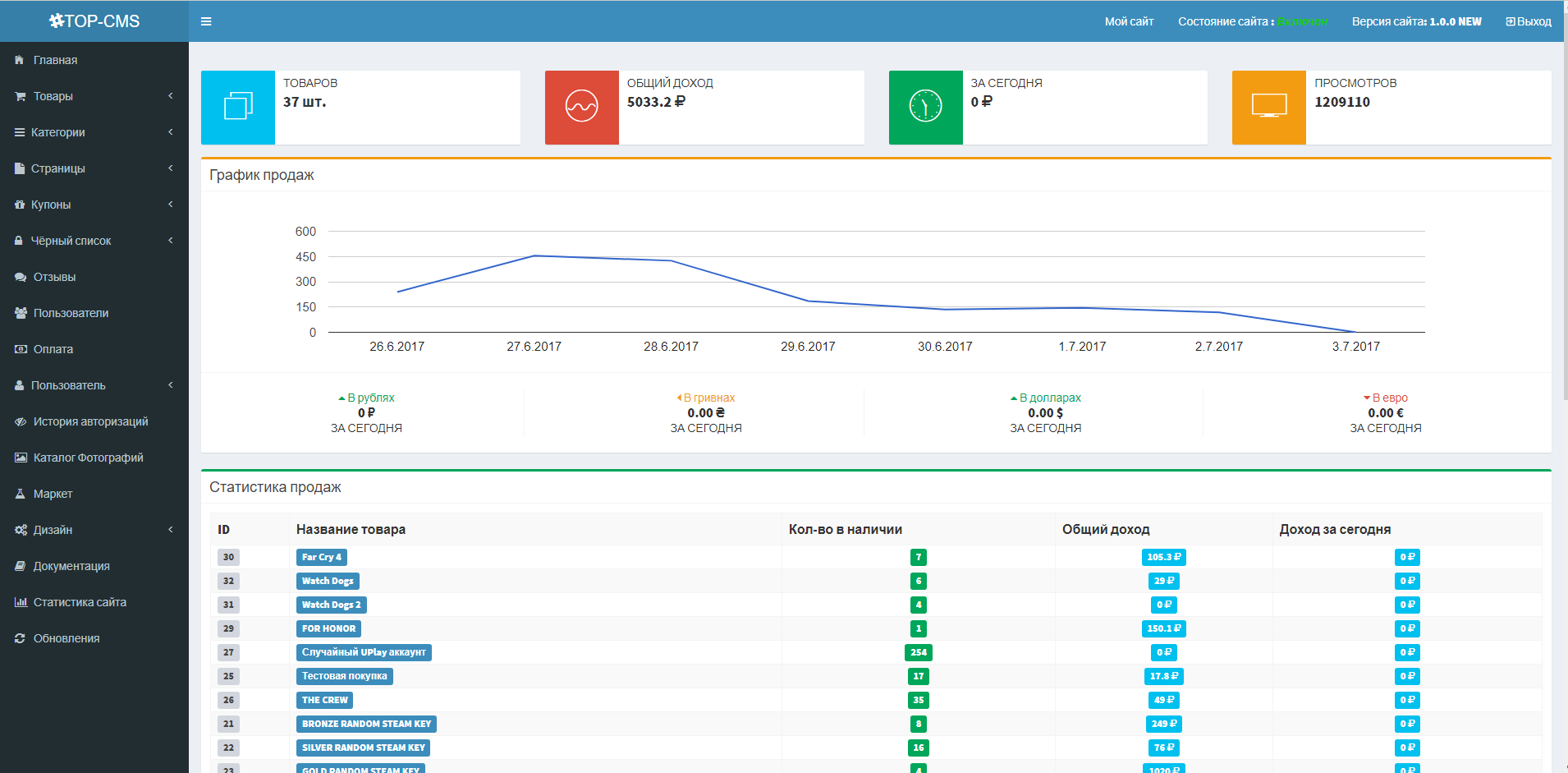This screenshot has width=1568, height=773.
Task: Click the red Общий доход card icon
Action: (582, 108)
